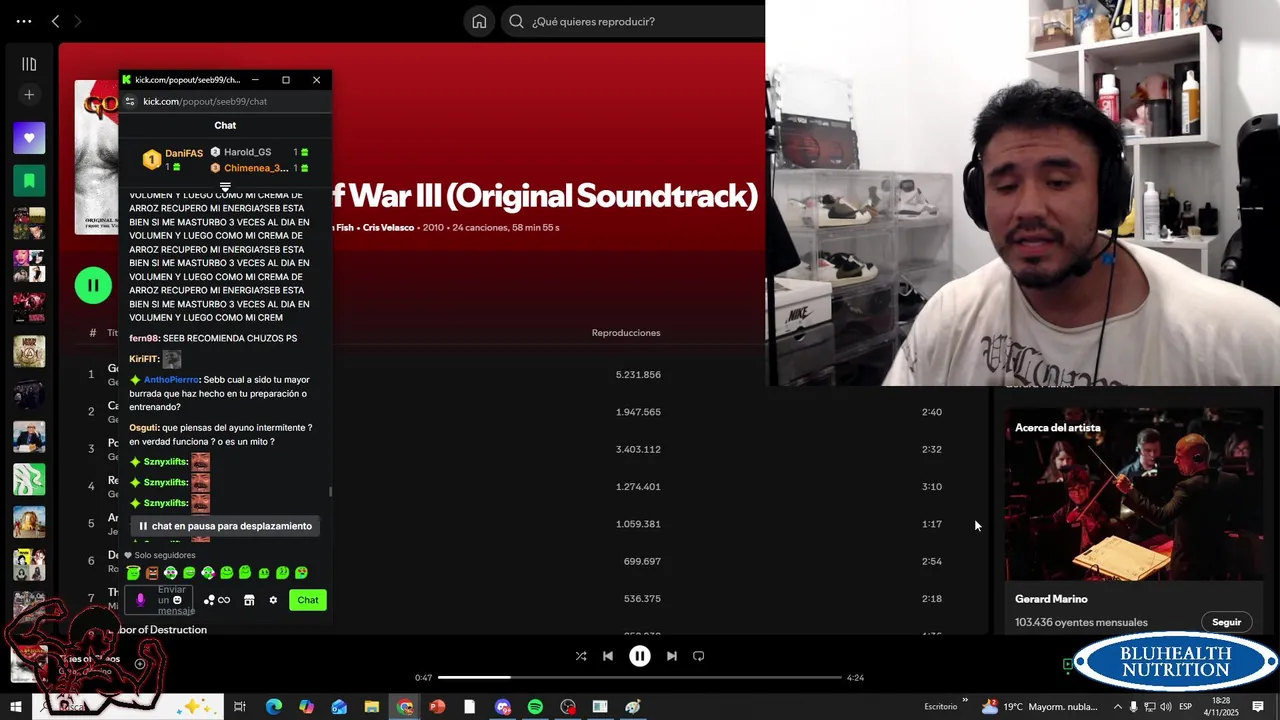
Task: Open File Explorer from taskbar
Action: pyautogui.click(x=372, y=707)
